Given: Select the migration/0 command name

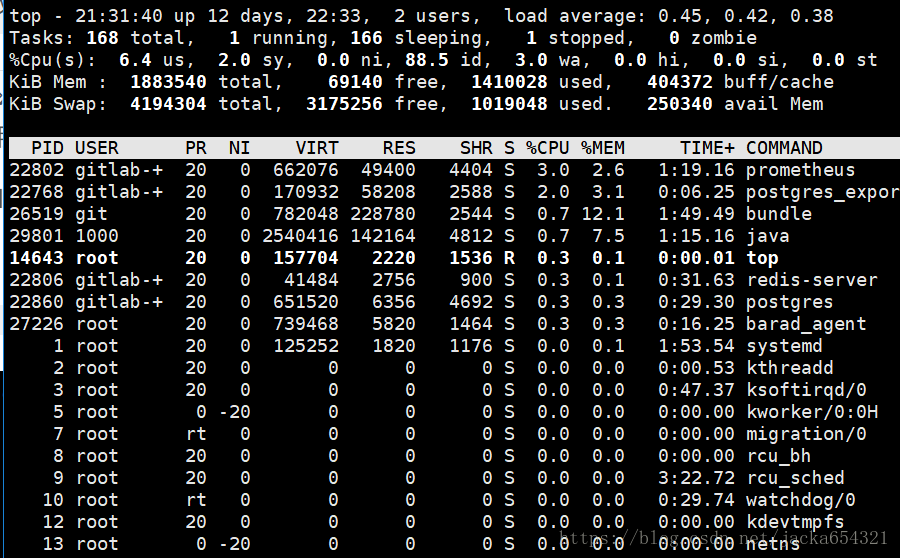Looking at the screenshot, I should tap(806, 434).
